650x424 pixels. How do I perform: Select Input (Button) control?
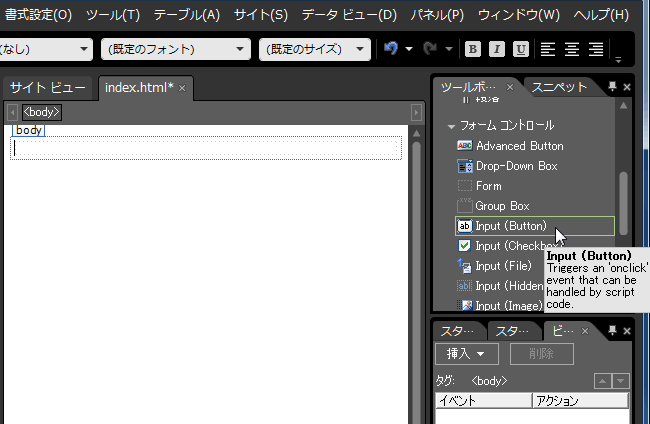click(x=535, y=226)
